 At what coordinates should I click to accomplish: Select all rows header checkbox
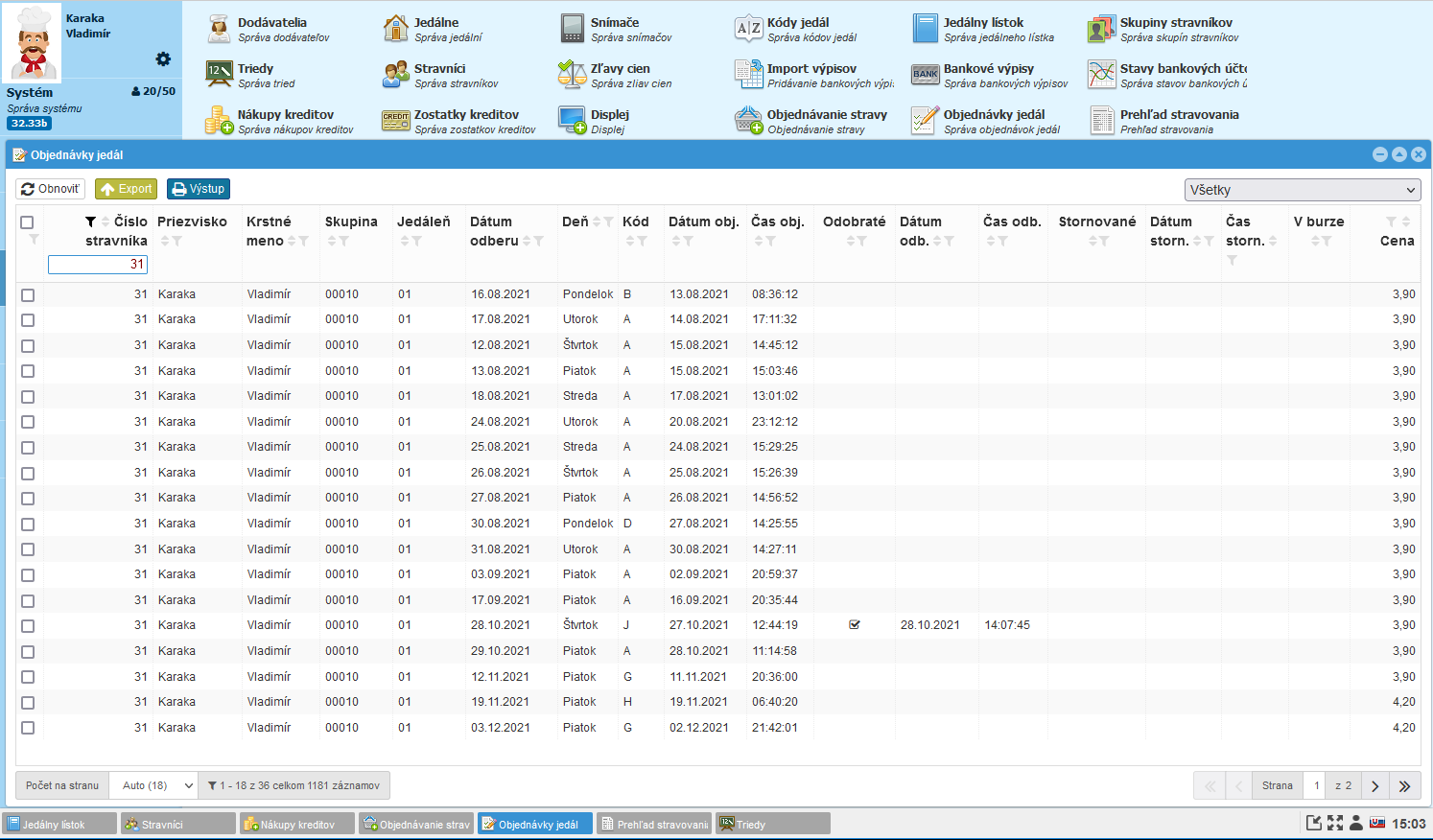pos(27,222)
